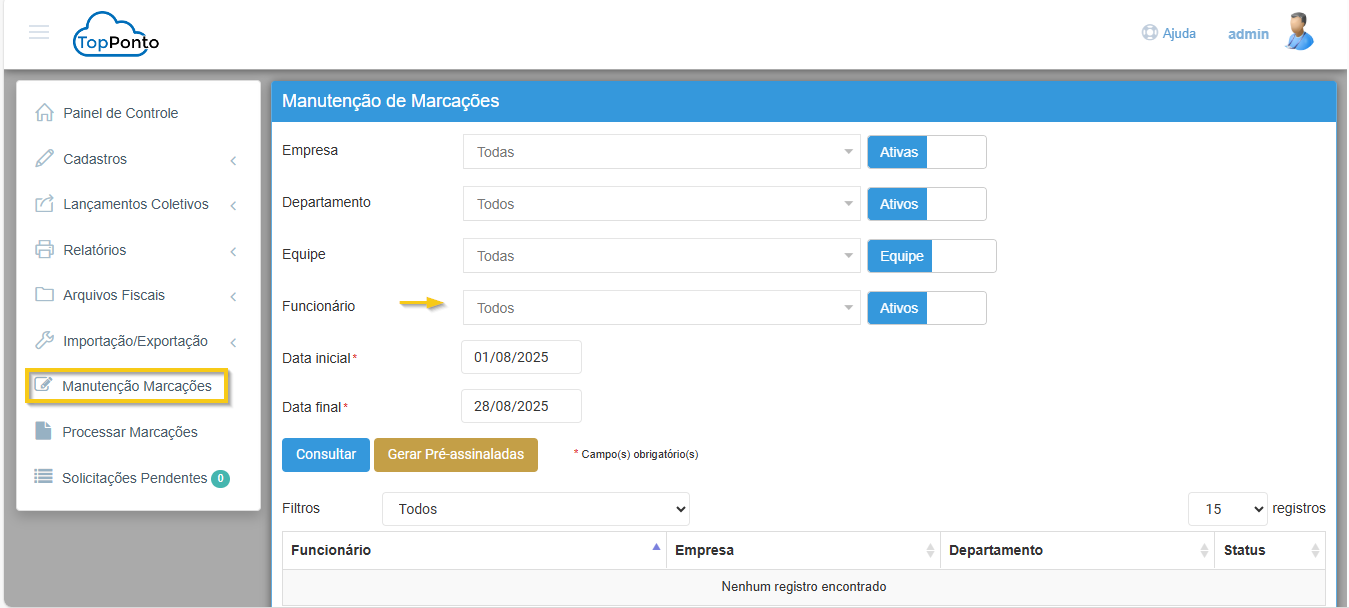Click the Relatórios printer icon
1349x608 pixels.
pos(44,250)
